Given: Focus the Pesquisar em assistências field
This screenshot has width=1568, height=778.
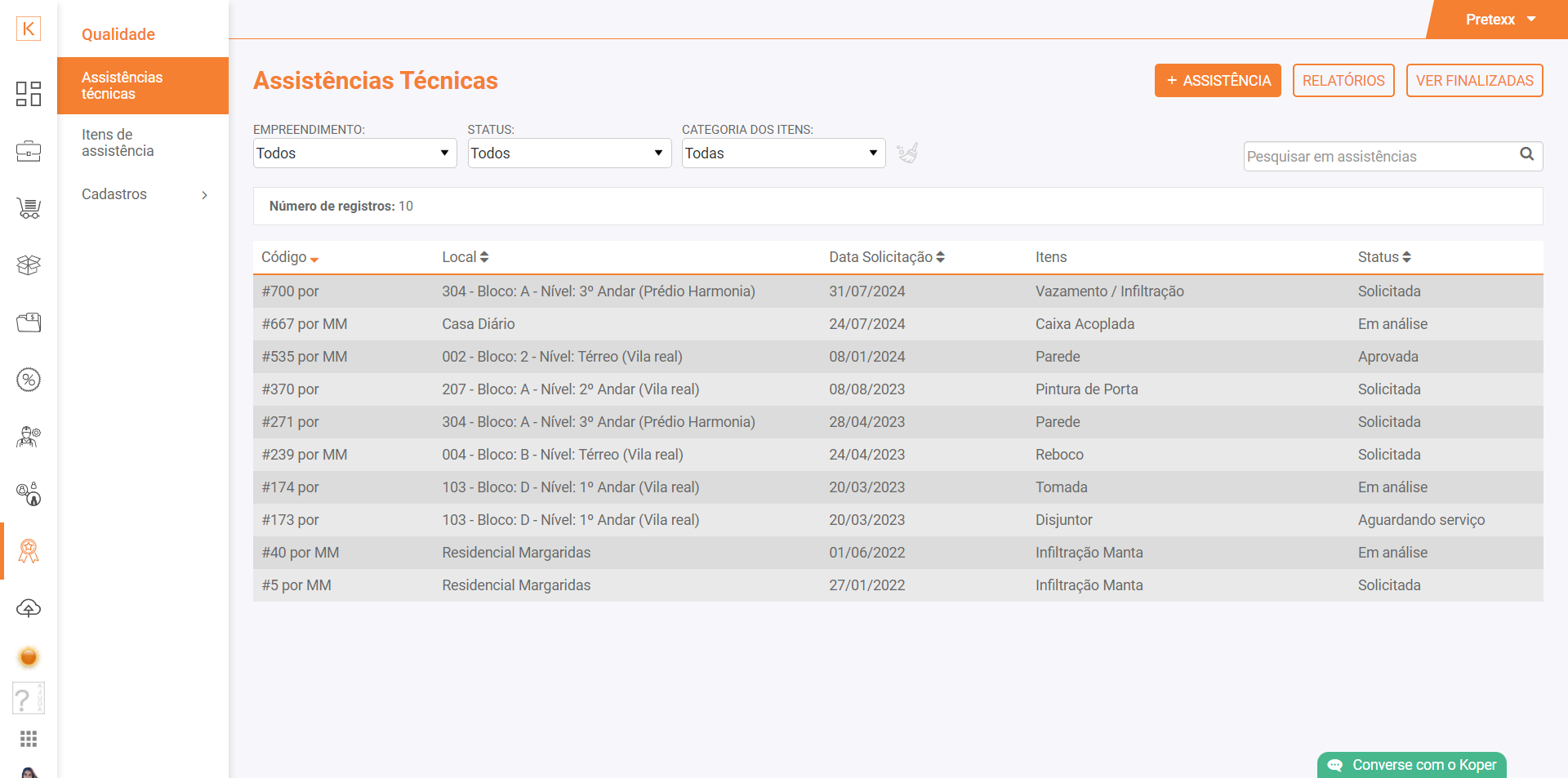Looking at the screenshot, I should (1379, 157).
